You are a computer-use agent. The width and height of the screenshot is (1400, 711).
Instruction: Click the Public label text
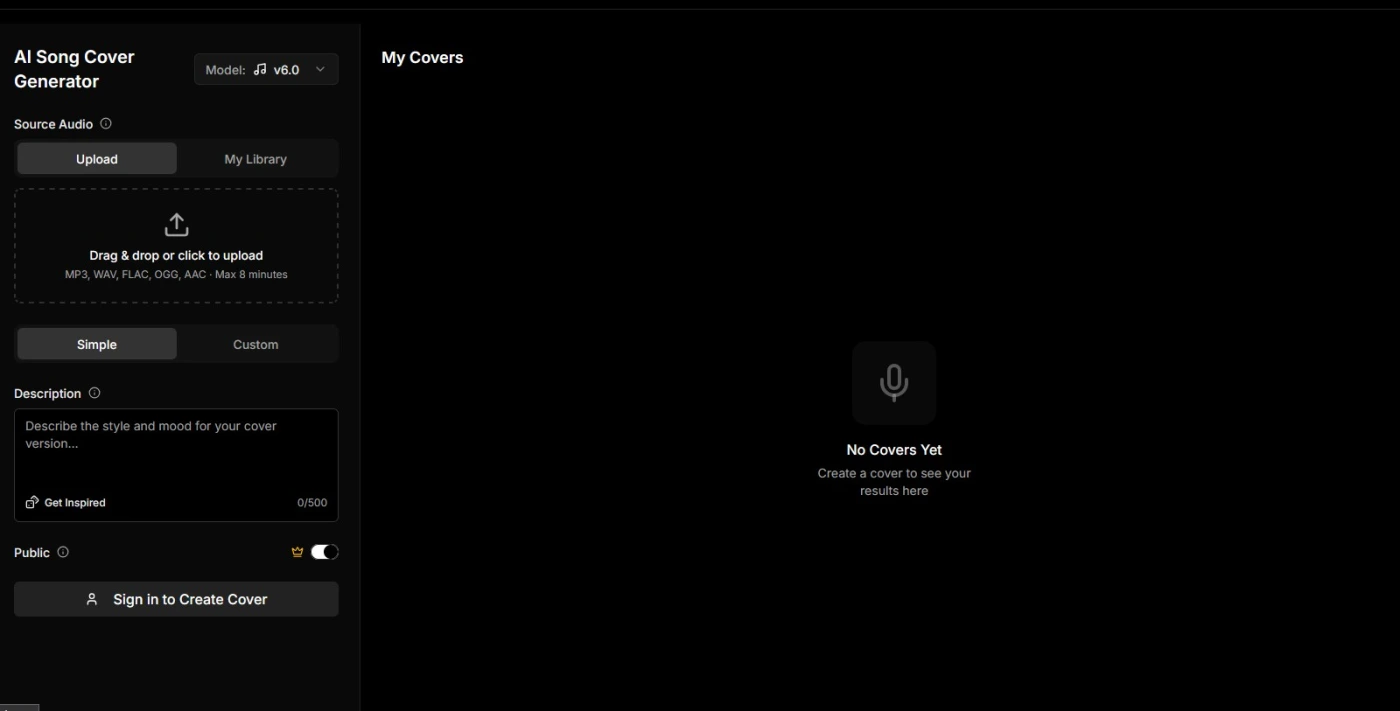(32, 553)
